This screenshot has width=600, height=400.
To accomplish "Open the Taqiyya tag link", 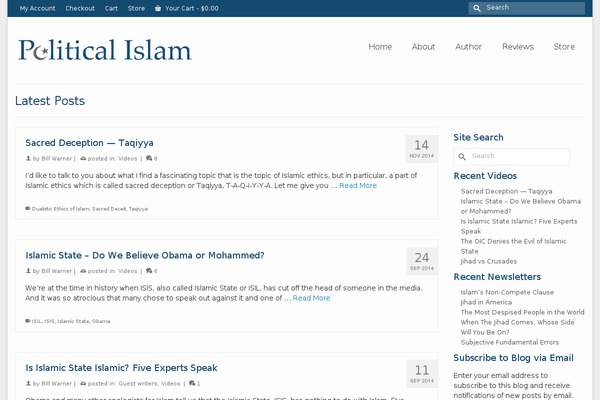I will click(x=138, y=209).
